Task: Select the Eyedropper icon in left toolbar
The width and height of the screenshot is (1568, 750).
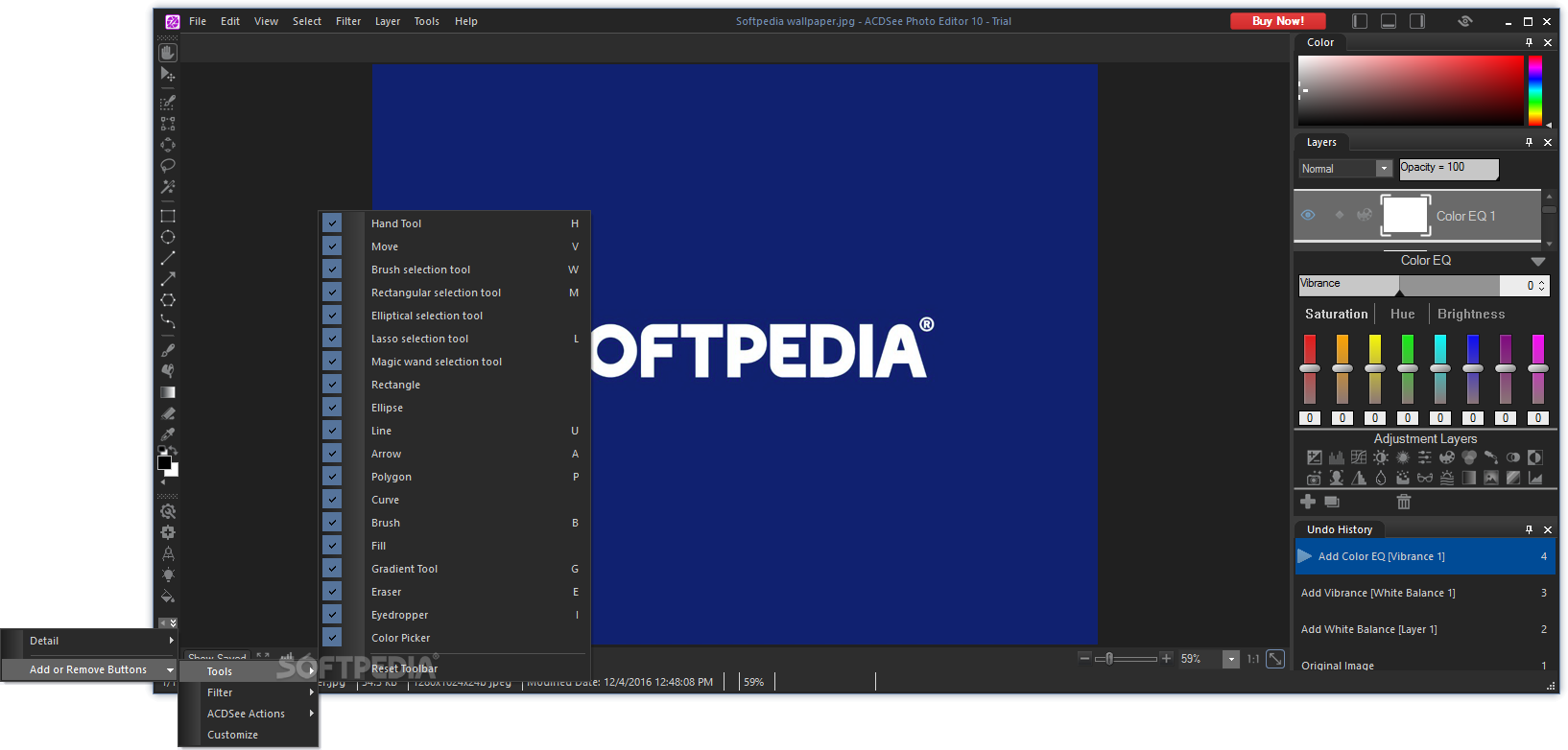Action: [x=168, y=434]
